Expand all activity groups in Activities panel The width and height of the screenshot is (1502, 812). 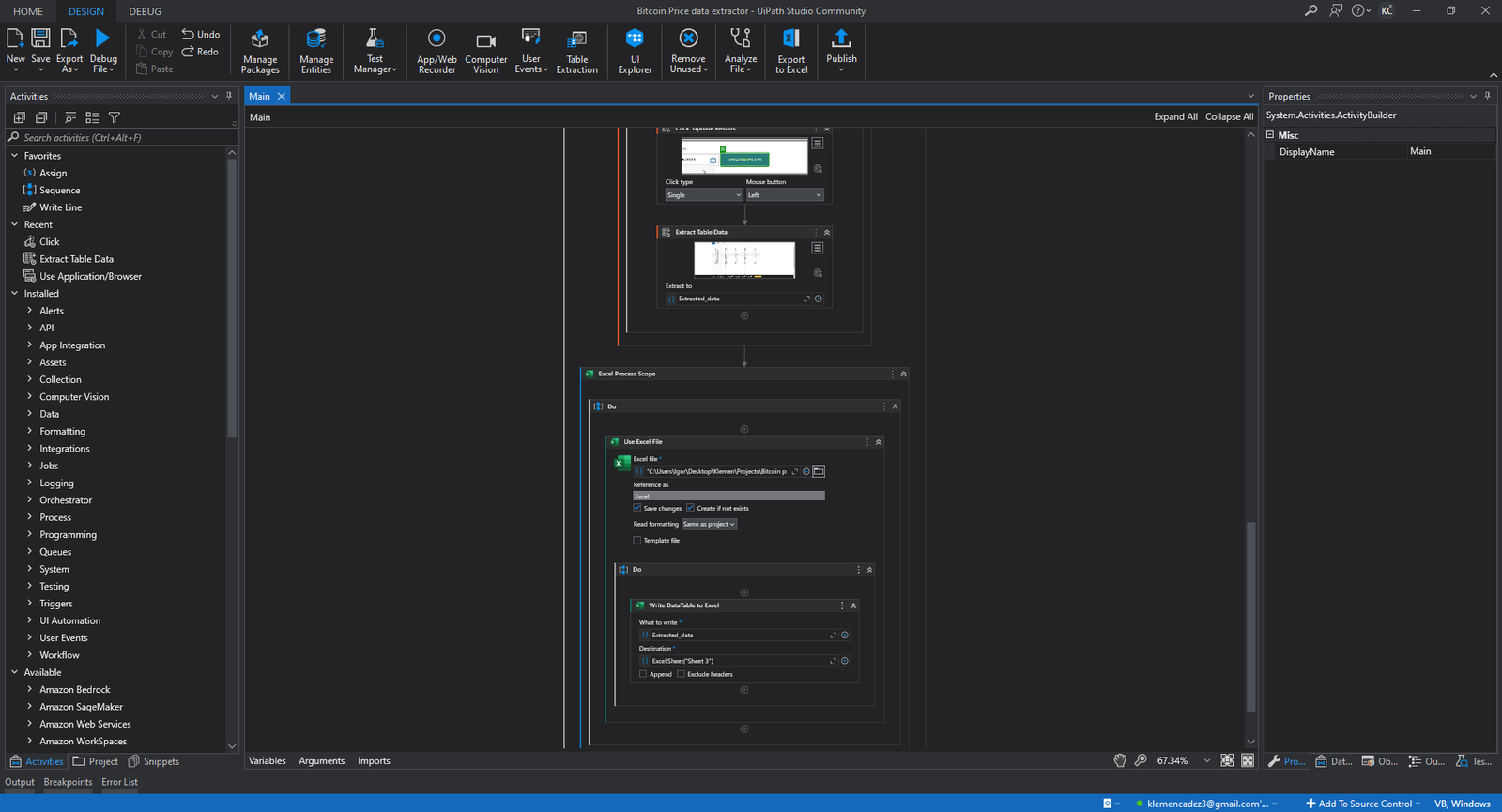click(20, 117)
